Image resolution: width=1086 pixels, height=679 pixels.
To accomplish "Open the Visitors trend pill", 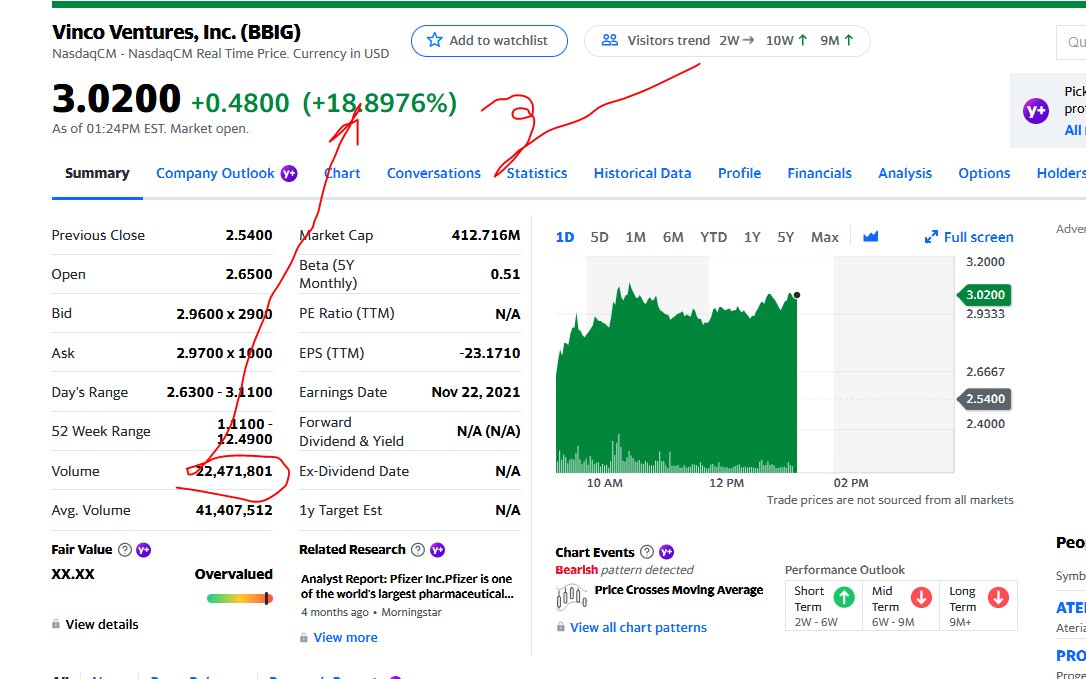I will click(x=727, y=41).
